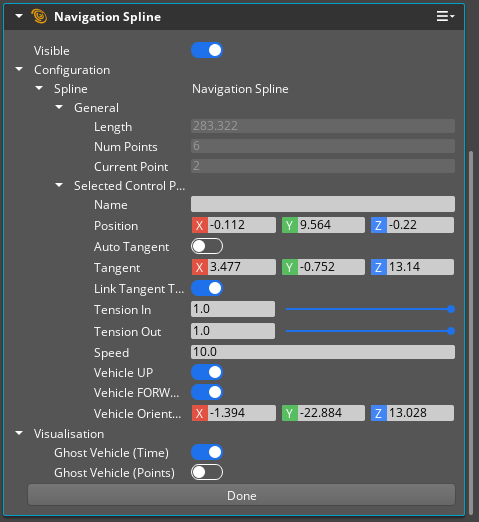This screenshot has height=522, width=479.
Task: Click the Vehicle Orient... Z field 13.028
Action: click(x=420, y=413)
